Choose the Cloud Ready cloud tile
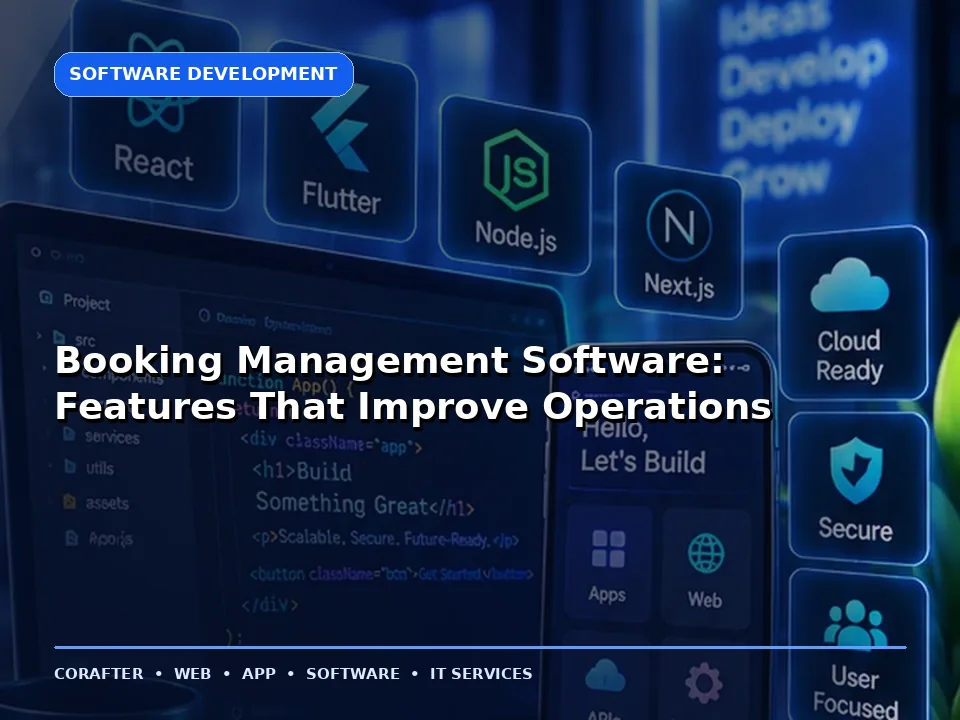Viewport: 960px width, 720px height. tap(852, 313)
